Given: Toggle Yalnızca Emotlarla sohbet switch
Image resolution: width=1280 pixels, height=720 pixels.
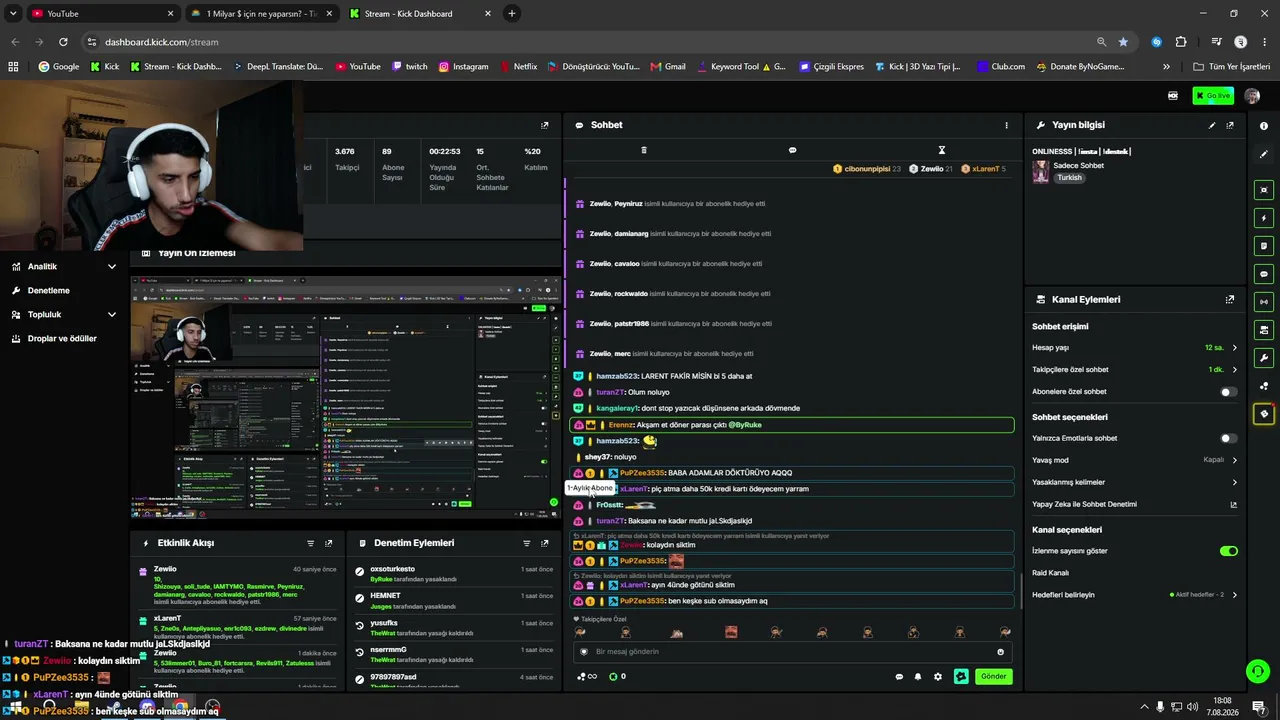Looking at the screenshot, I should tap(1229, 438).
